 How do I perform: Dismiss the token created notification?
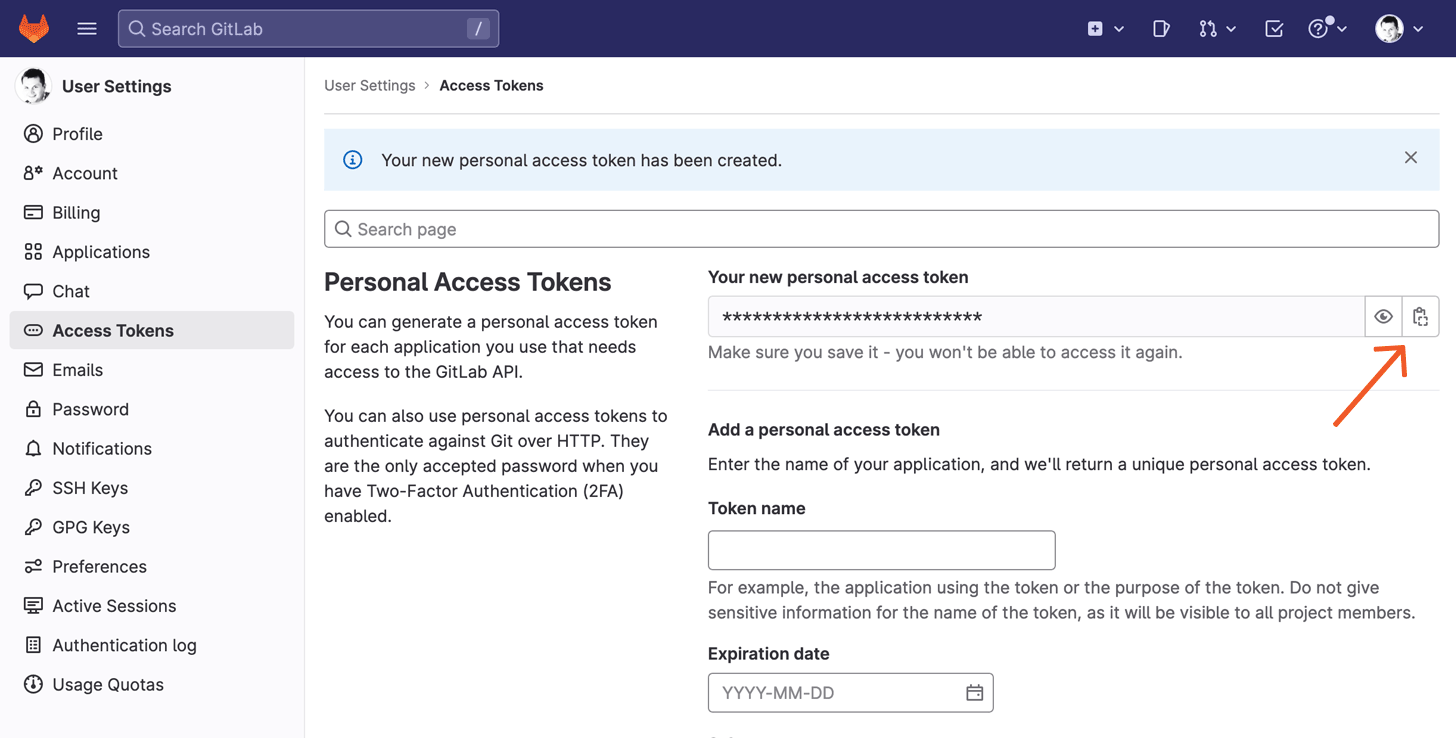point(1410,157)
